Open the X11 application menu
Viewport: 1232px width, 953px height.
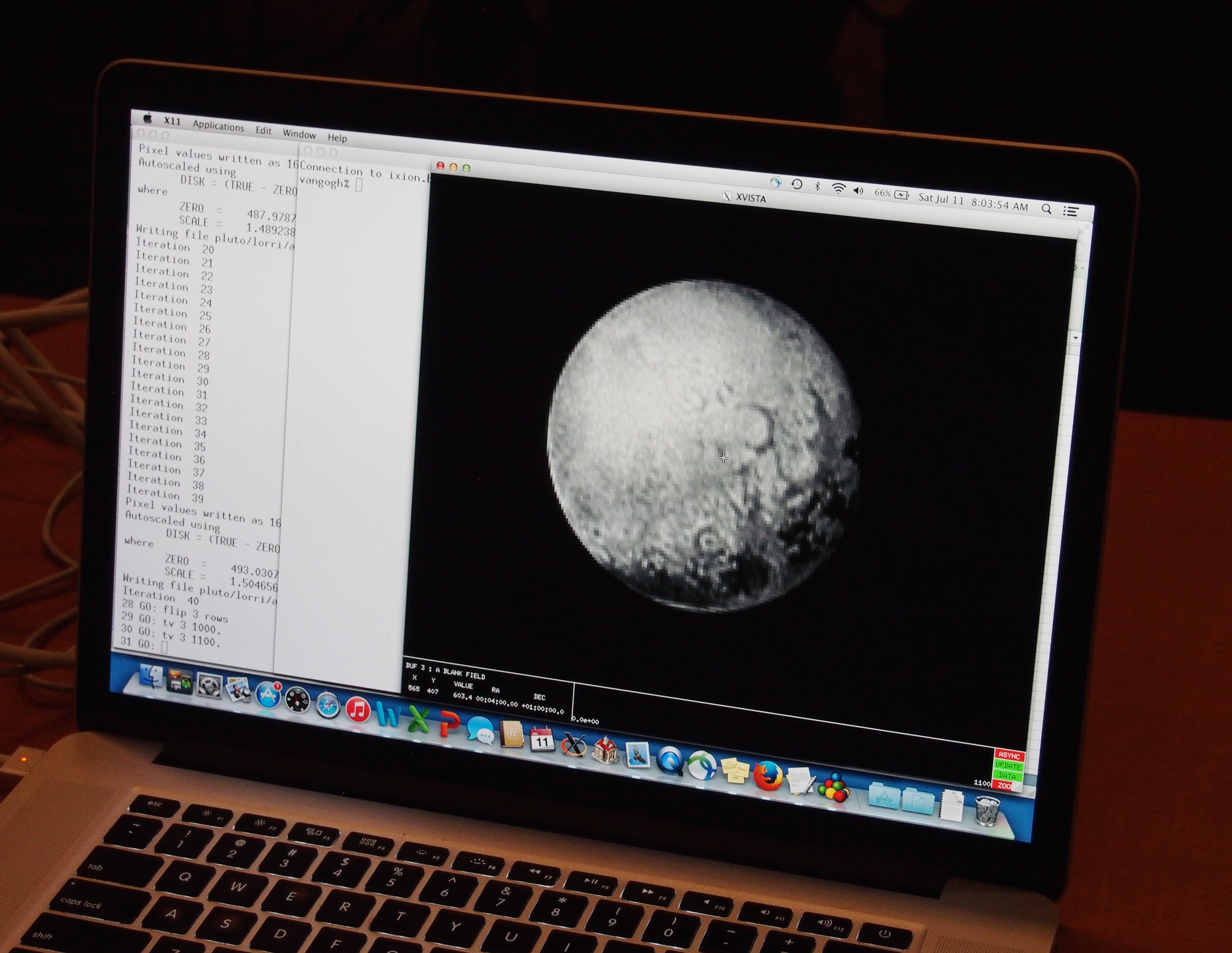tap(172, 121)
